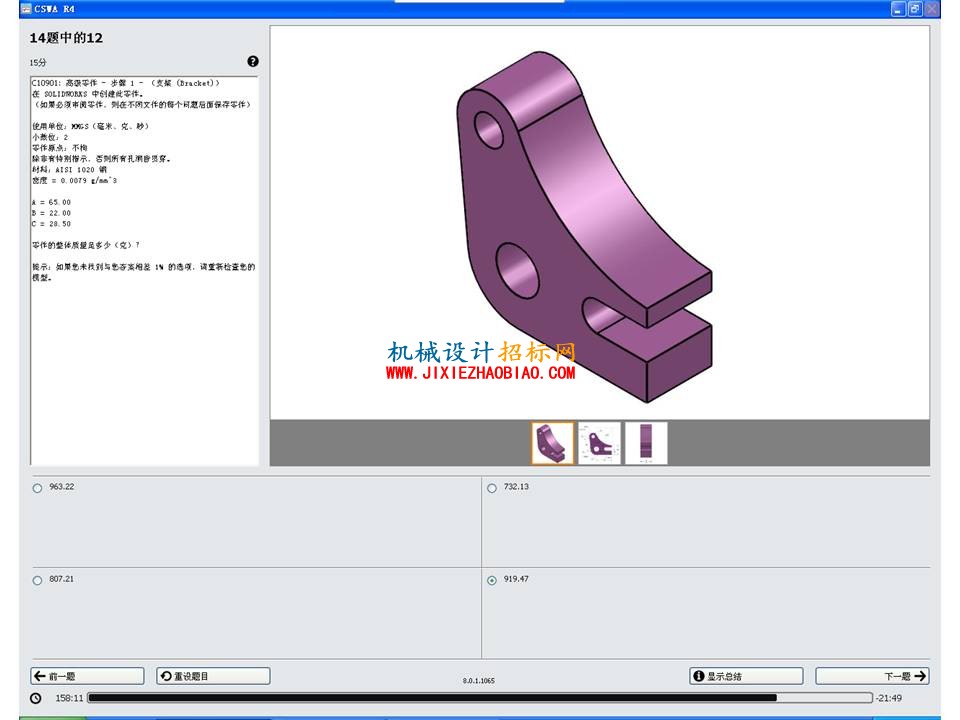960x720 pixels.
Task: Minimize the CSWA R4 window
Action: 898,9
